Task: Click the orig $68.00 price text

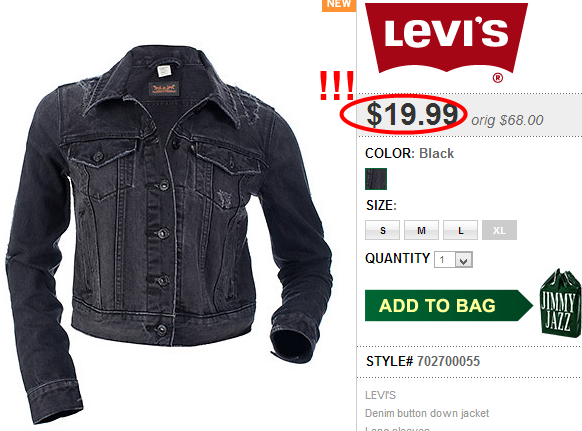Action: tap(507, 120)
